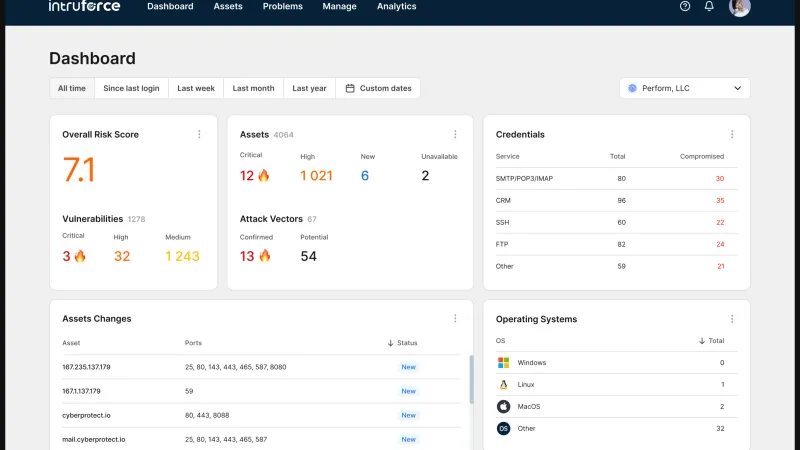The height and width of the screenshot is (450, 800).
Task: Click asset 167.1.137.179
Action: [x=81, y=391]
